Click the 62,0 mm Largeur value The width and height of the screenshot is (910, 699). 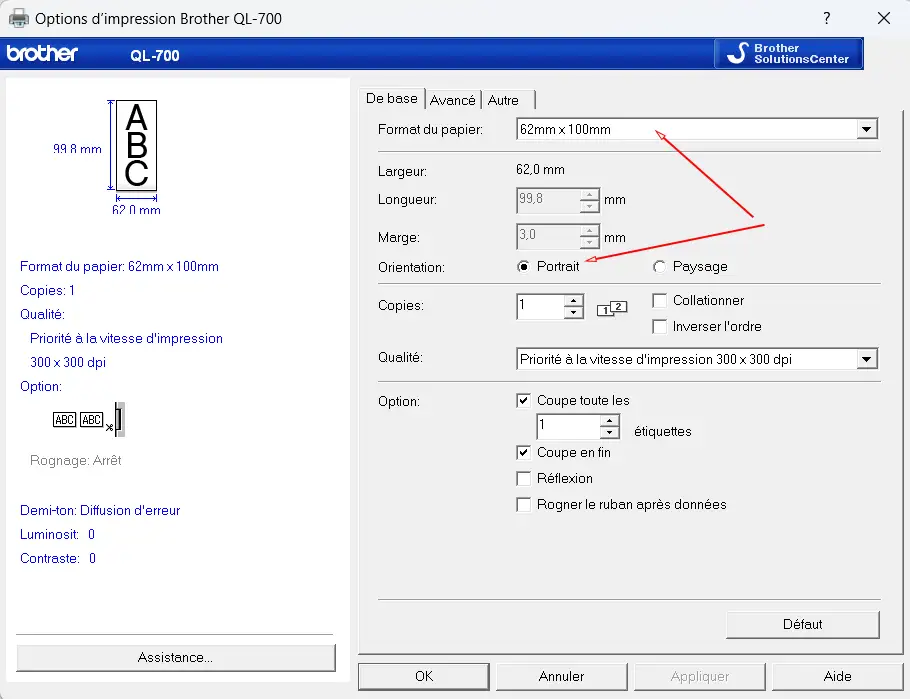tap(540, 170)
